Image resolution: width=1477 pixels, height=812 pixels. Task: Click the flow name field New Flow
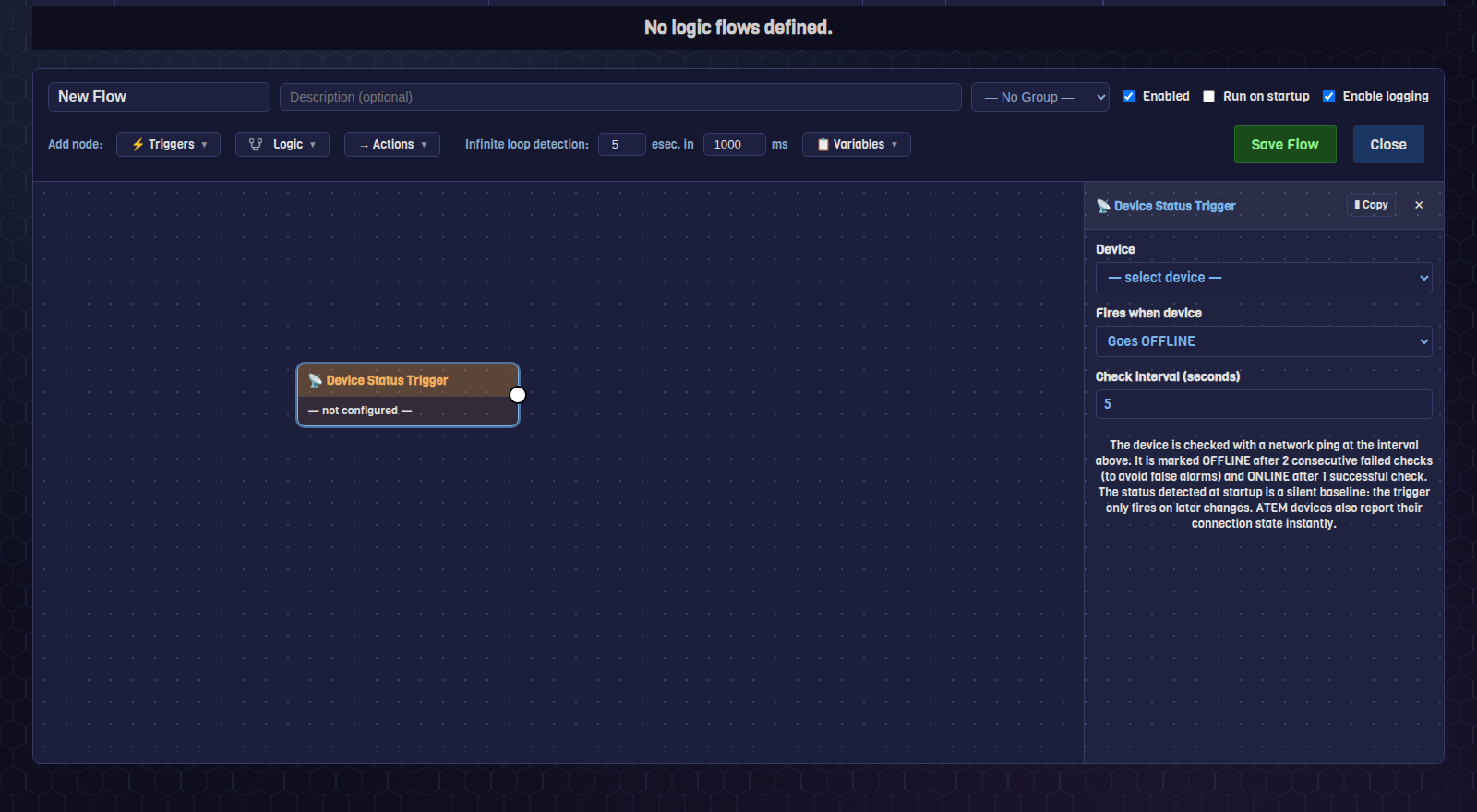(159, 97)
